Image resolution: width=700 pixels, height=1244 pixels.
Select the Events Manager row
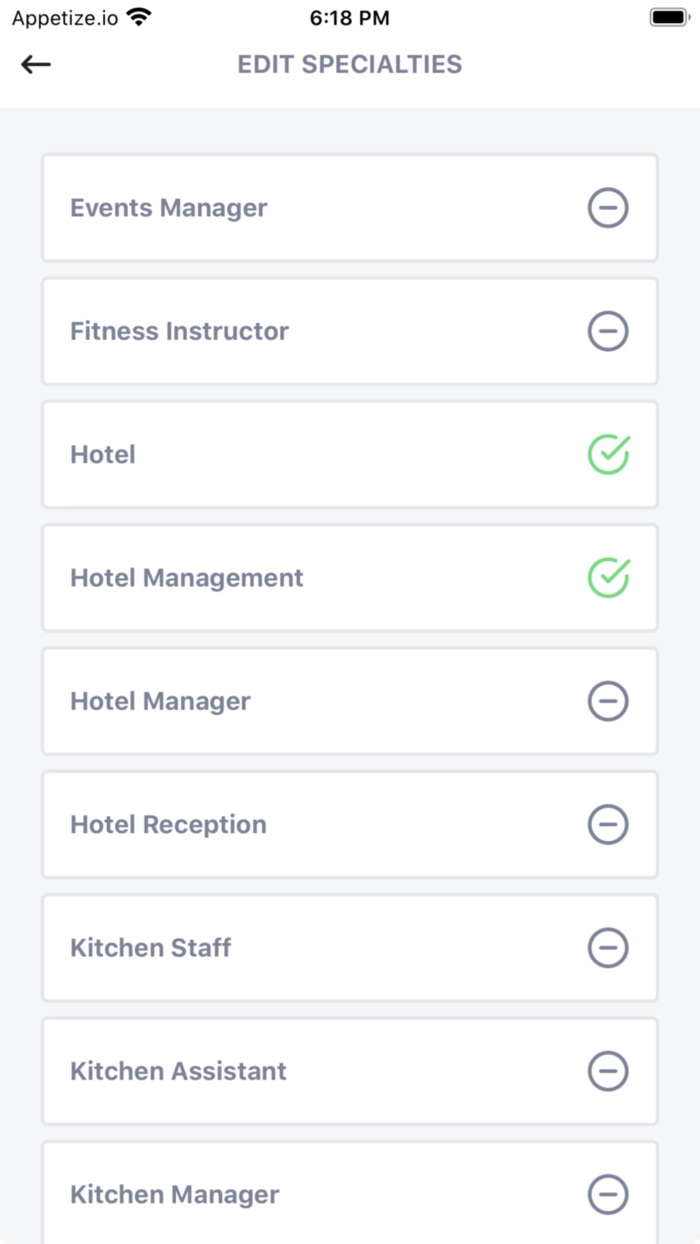[x=350, y=208]
